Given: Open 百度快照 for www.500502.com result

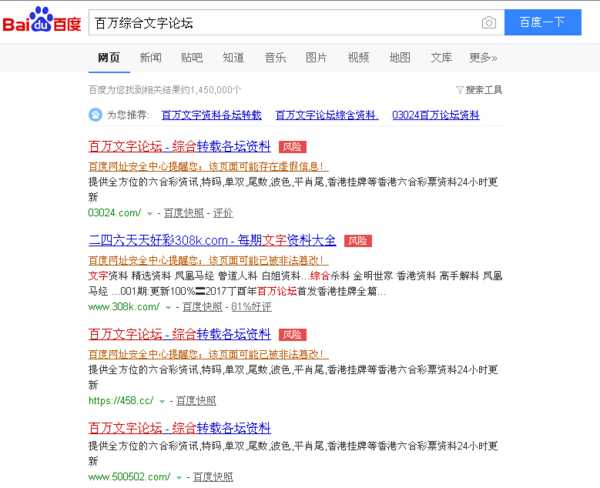Looking at the screenshot, I should coord(213,477).
